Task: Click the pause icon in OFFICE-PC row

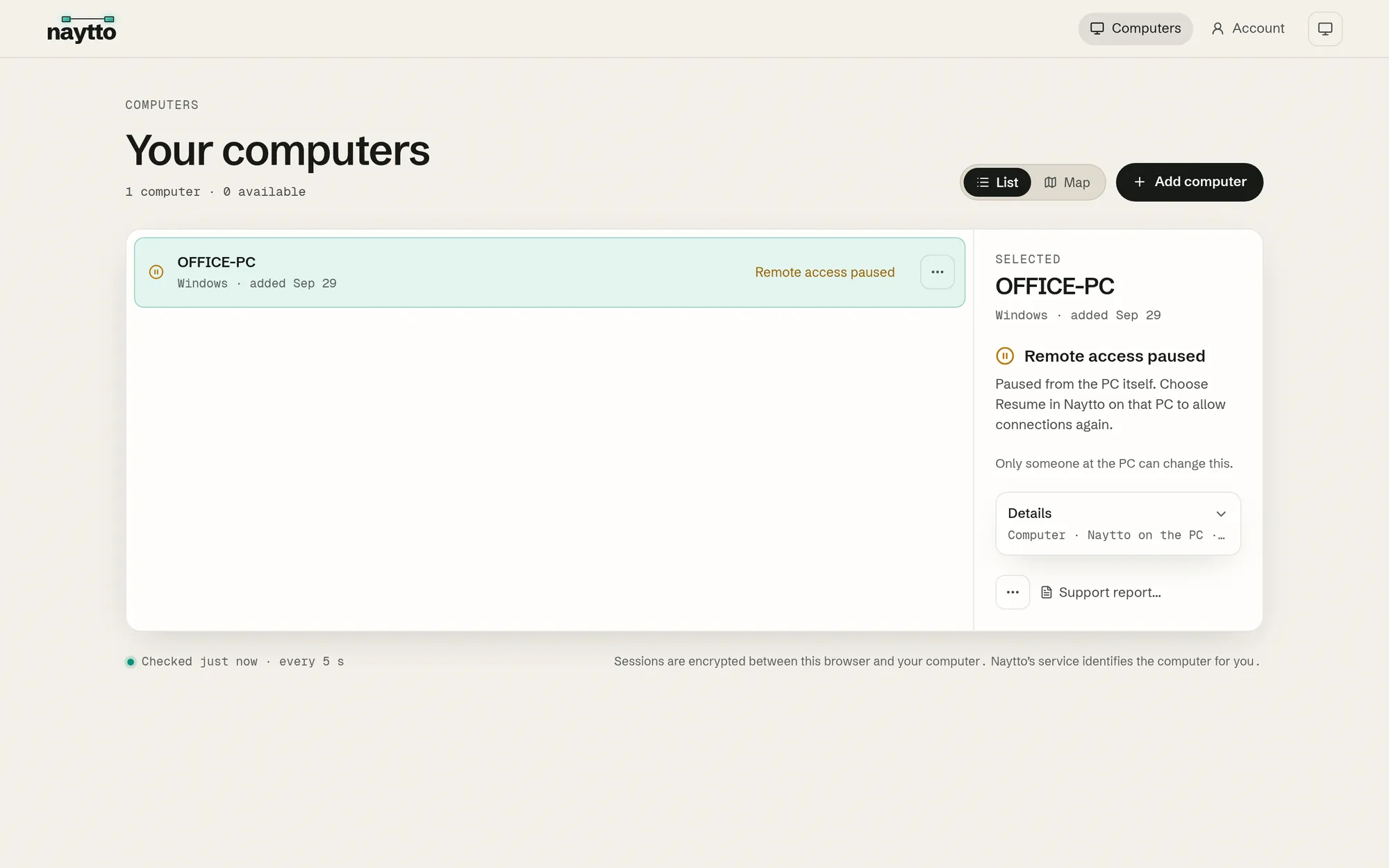Action: point(156,272)
